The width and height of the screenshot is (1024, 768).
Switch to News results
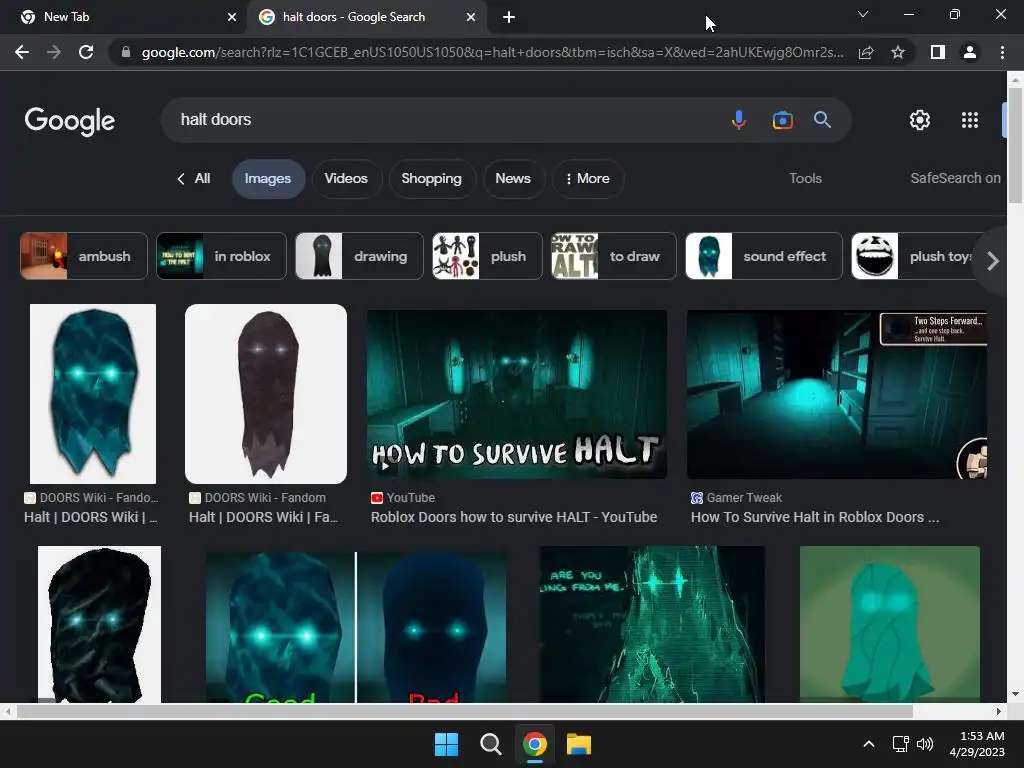point(513,179)
